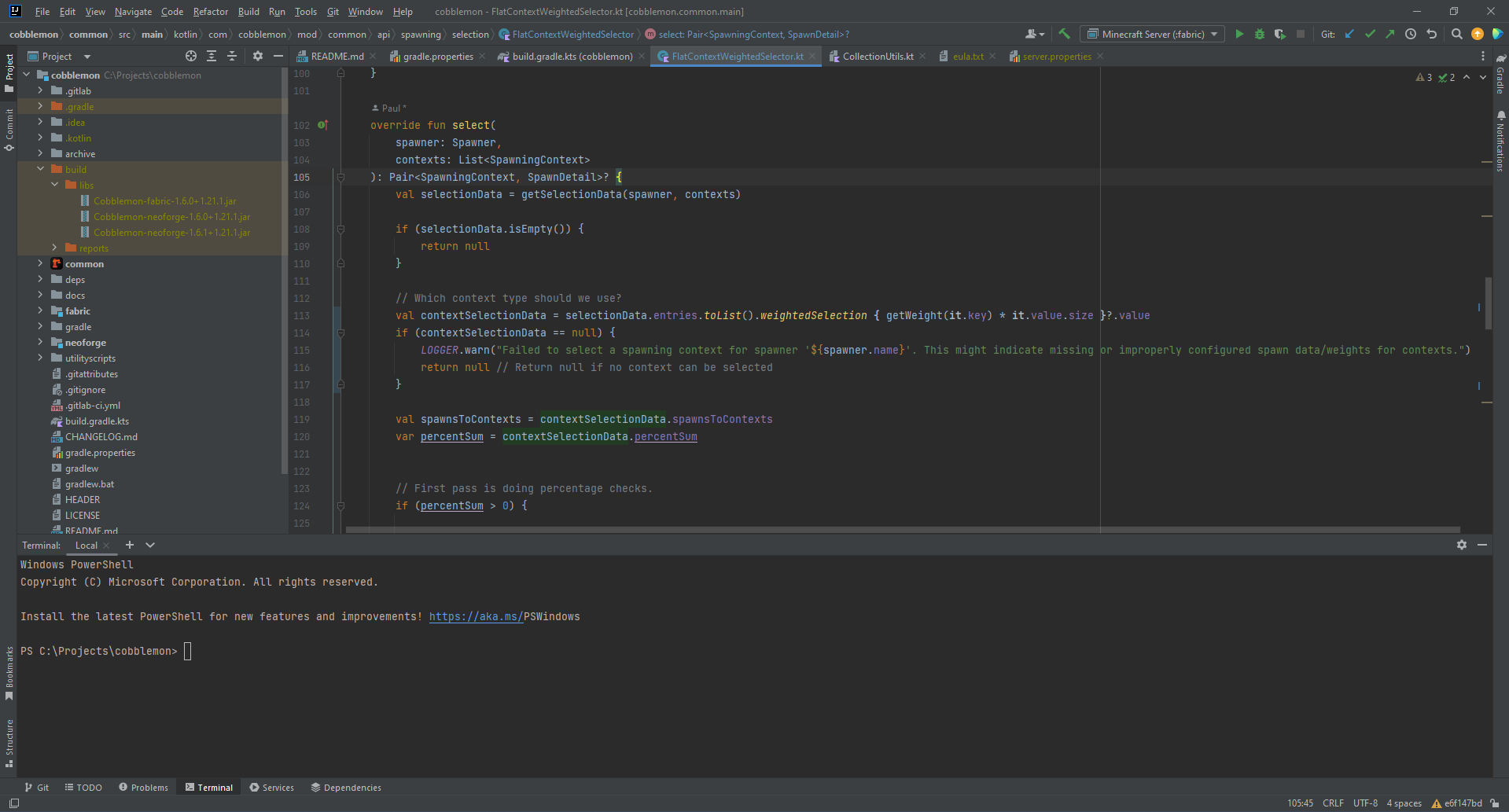Expand the neoforge module
The image size is (1509, 812).
click(40, 342)
